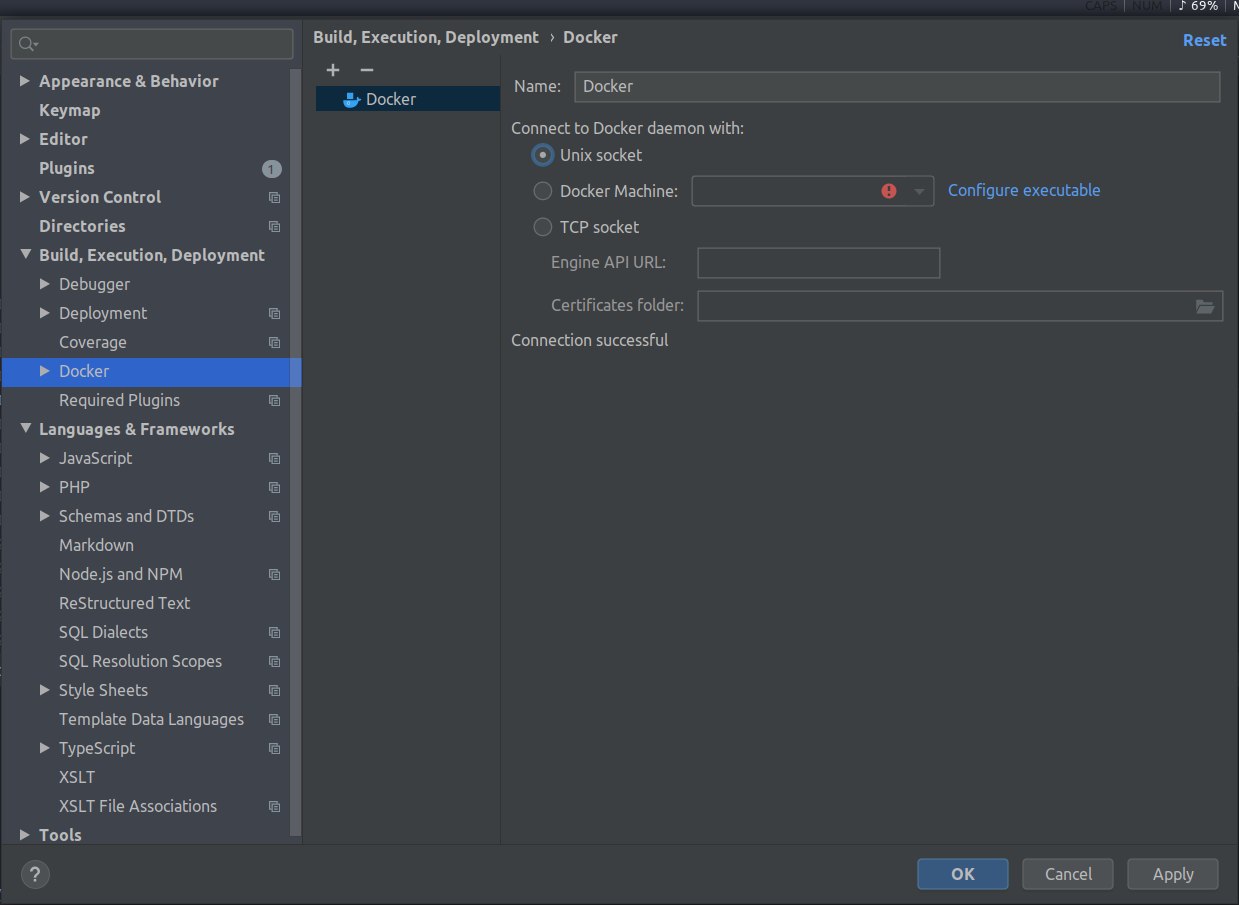The height and width of the screenshot is (905, 1239).
Task: Browse Certificates folder with folder icon
Action: (1205, 306)
